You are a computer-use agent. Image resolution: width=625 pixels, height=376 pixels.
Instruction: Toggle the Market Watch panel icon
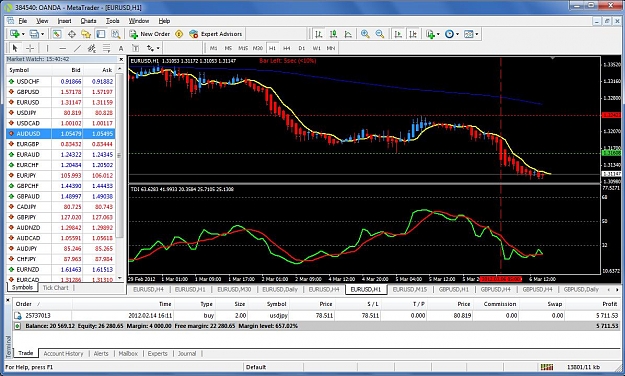pos(57,34)
